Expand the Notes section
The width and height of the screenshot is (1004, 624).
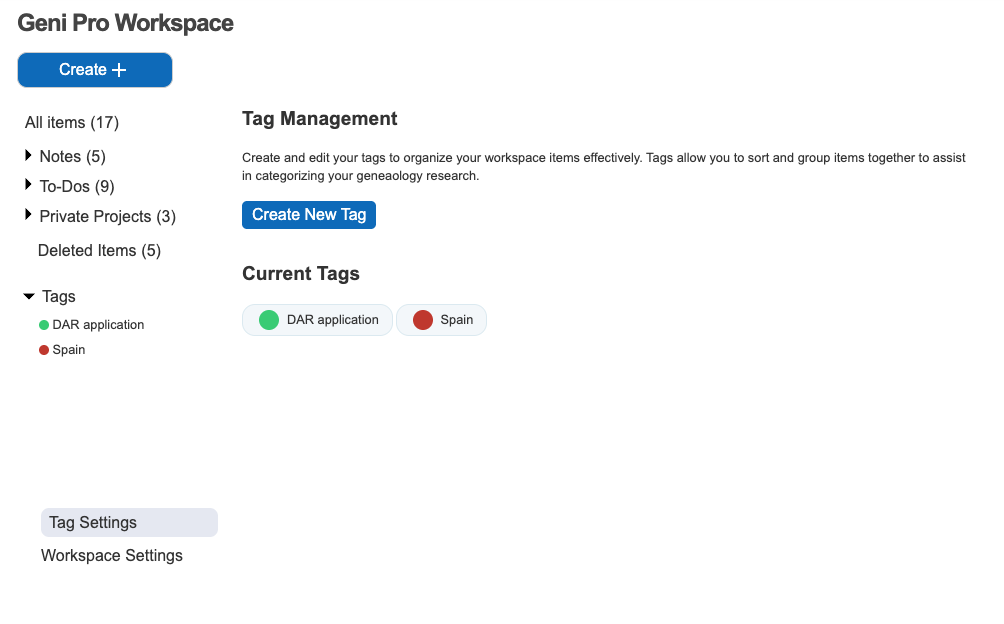[27, 156]
